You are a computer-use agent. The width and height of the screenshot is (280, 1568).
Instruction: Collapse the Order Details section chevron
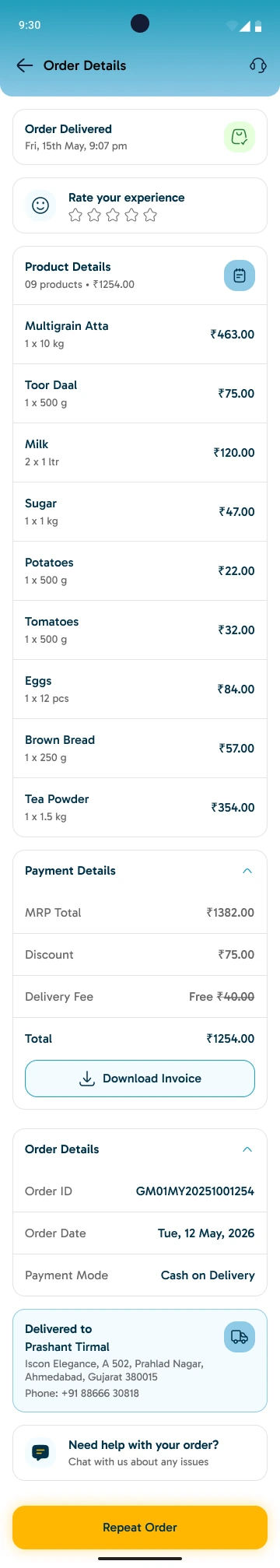click(247, 1149)
